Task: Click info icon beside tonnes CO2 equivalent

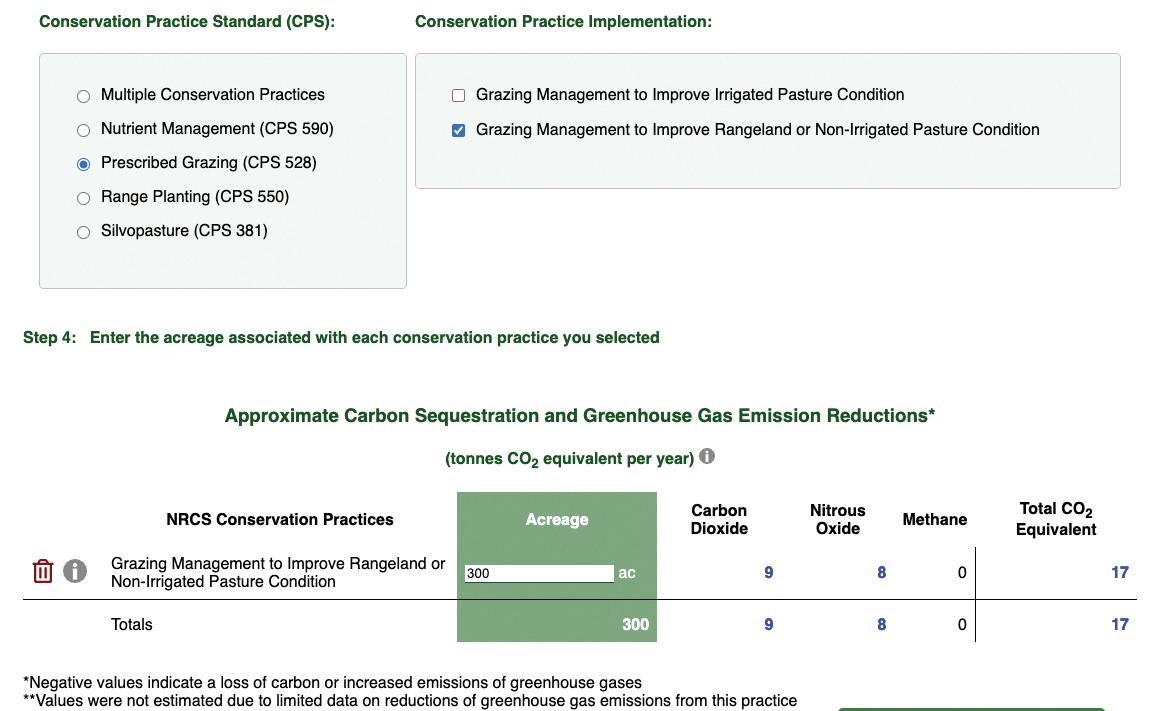Action: (x=707, y=457)
